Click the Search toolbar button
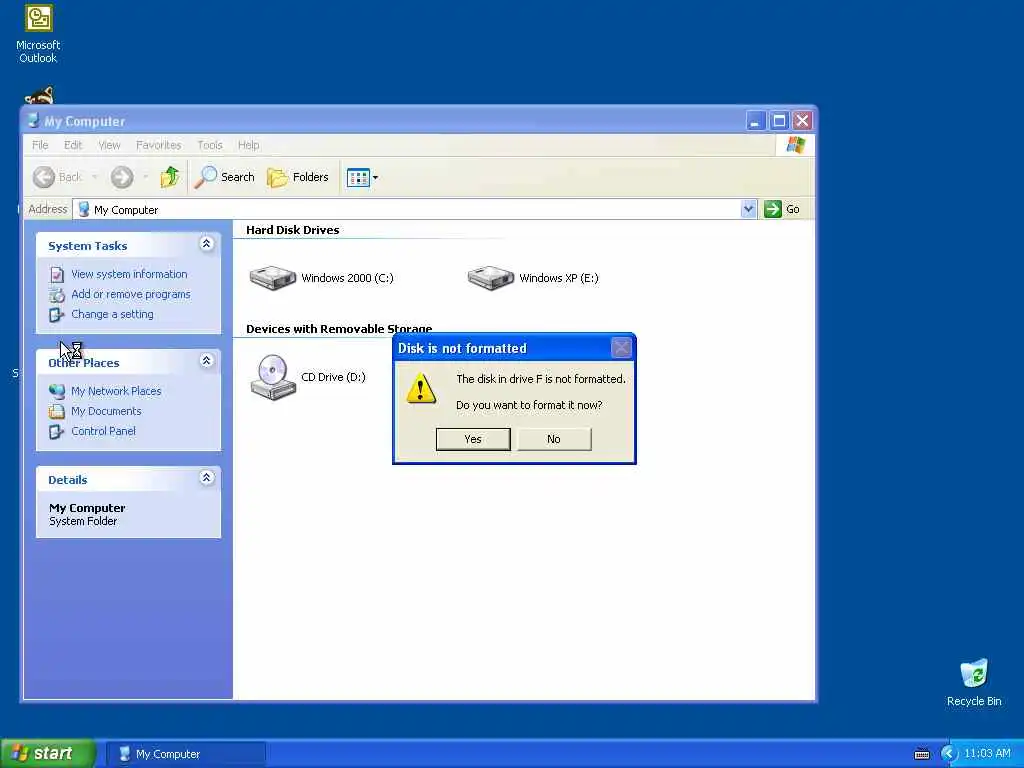Screen dimensions: 1024x768 [x=225, y=177]
